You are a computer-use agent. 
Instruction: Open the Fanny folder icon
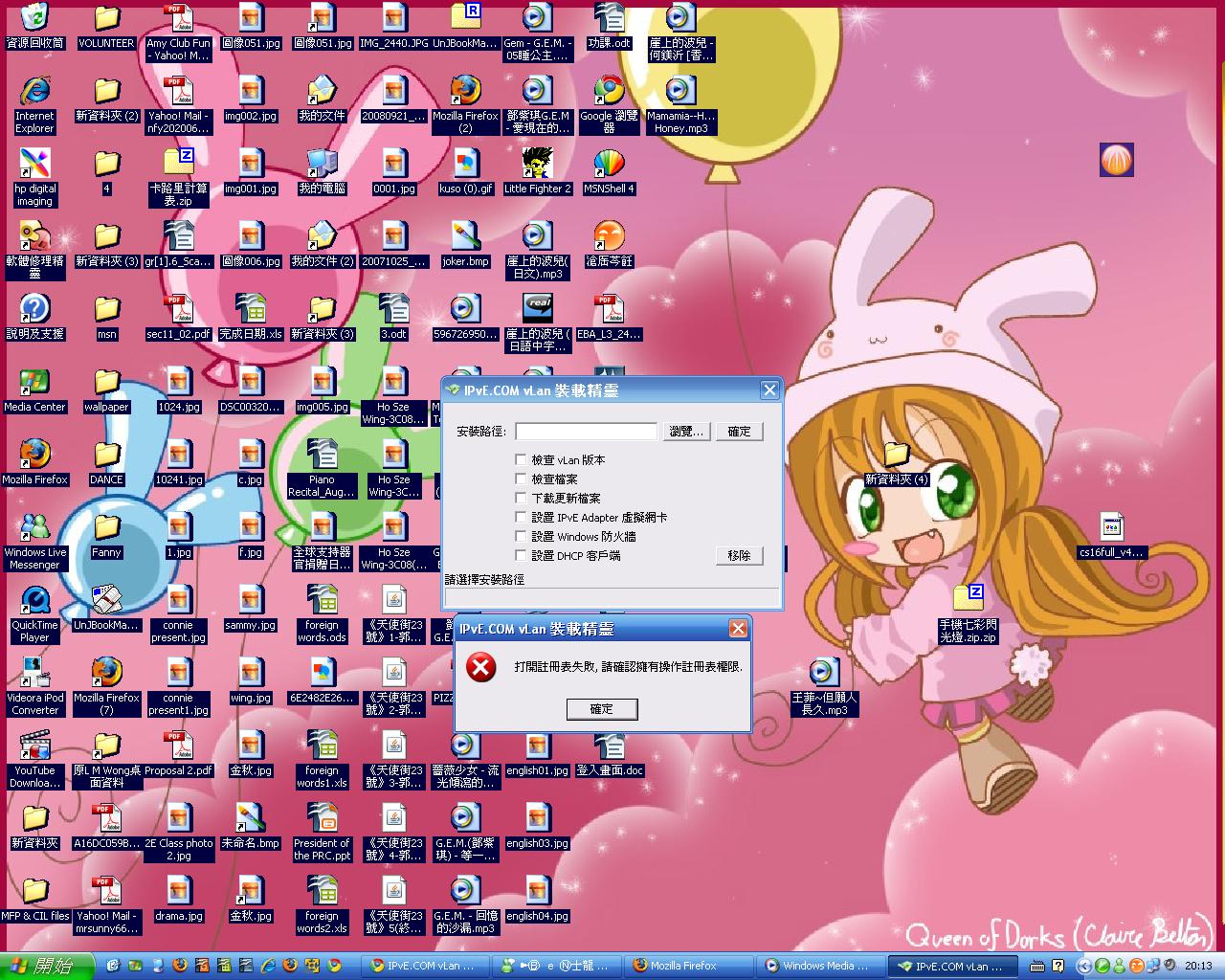point(106,535)
